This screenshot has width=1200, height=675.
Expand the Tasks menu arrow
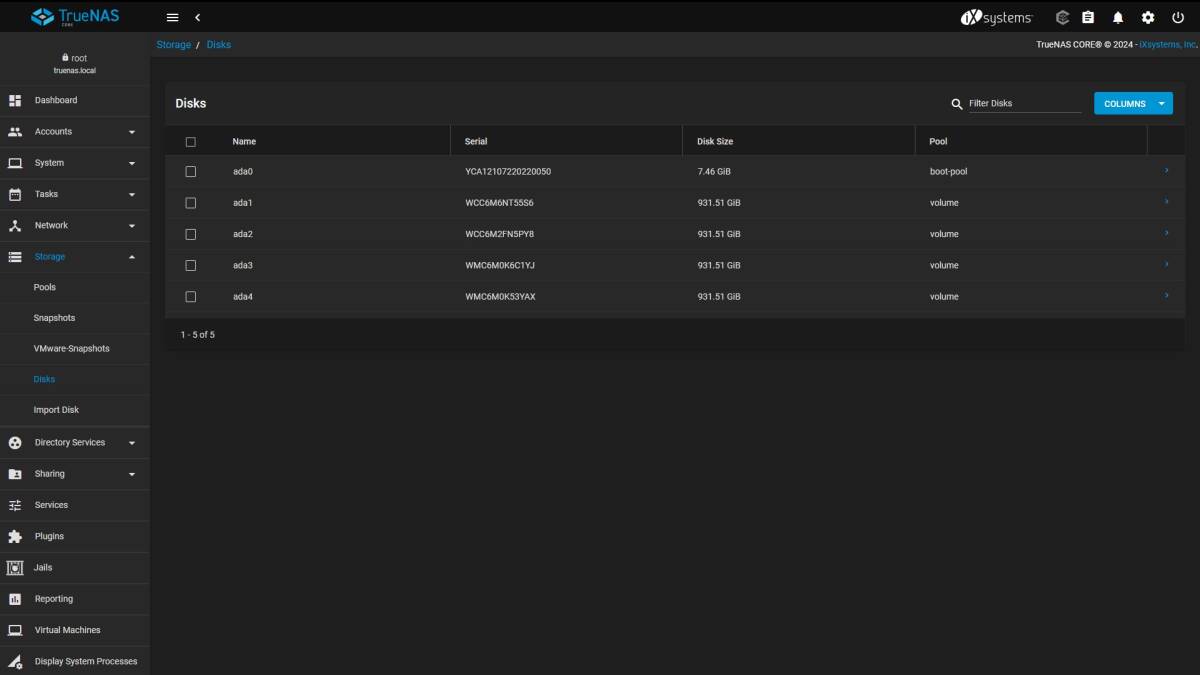[132, 194]
